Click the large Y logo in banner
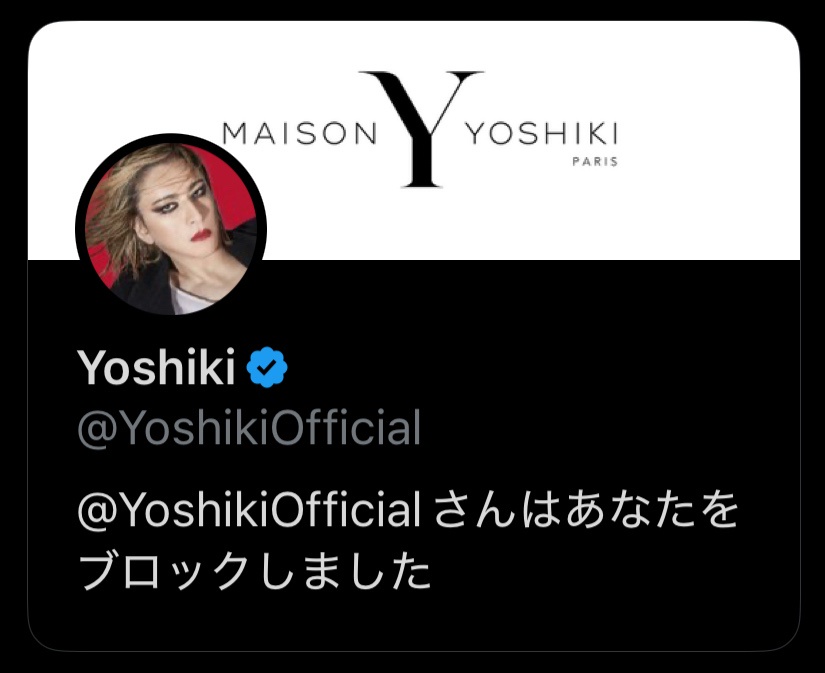Viewport: 825px width, 673px height. [421, 129]
